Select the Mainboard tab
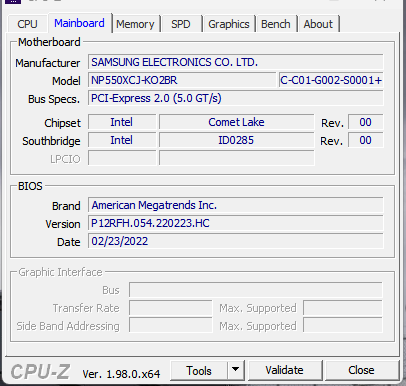The height and width of the screenshot is (386, 406). click(79, 23)
